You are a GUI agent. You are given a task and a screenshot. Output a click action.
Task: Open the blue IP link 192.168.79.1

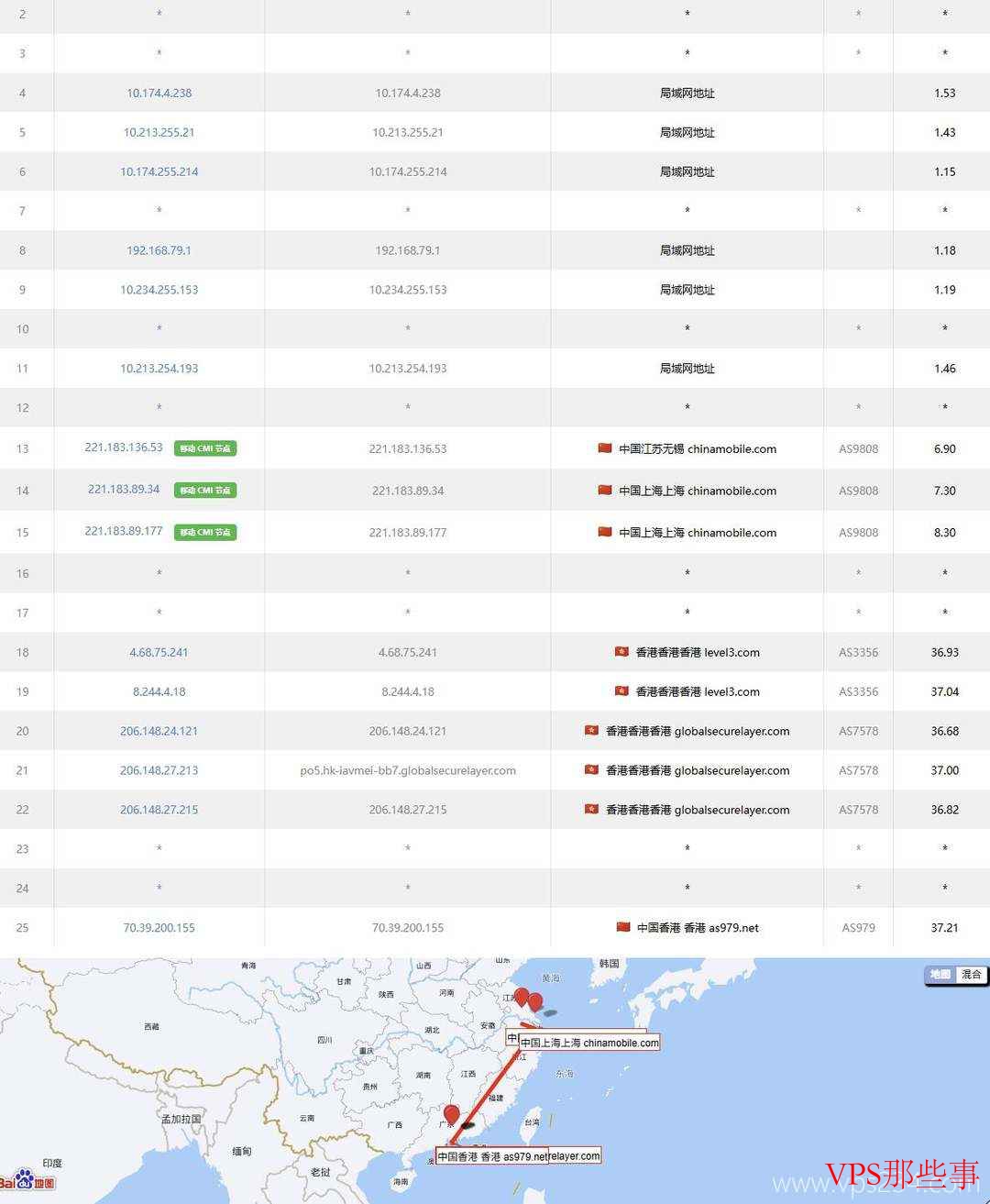click(x=159, y=250)
